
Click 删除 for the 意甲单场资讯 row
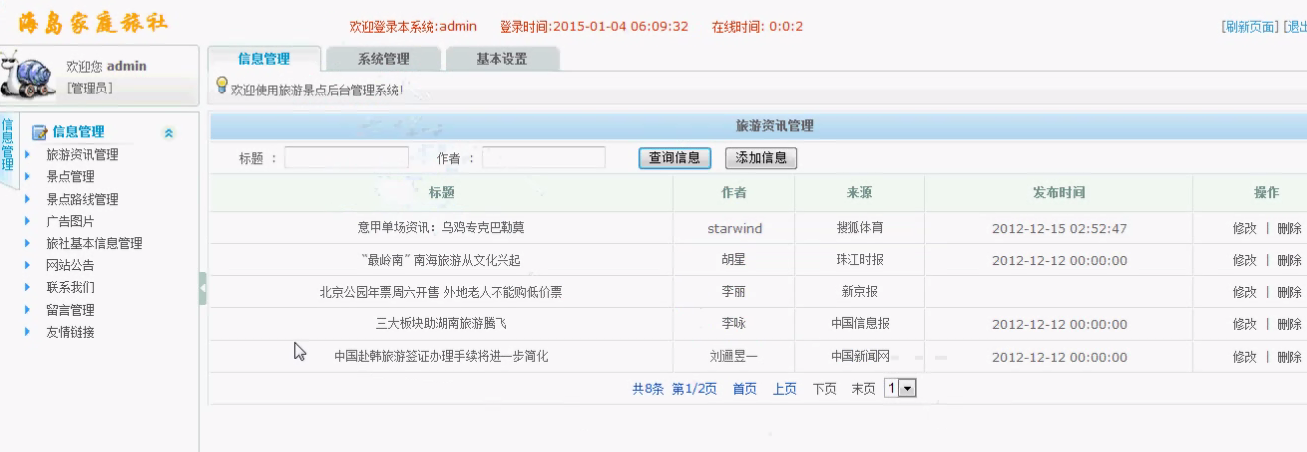(1289, 228)
